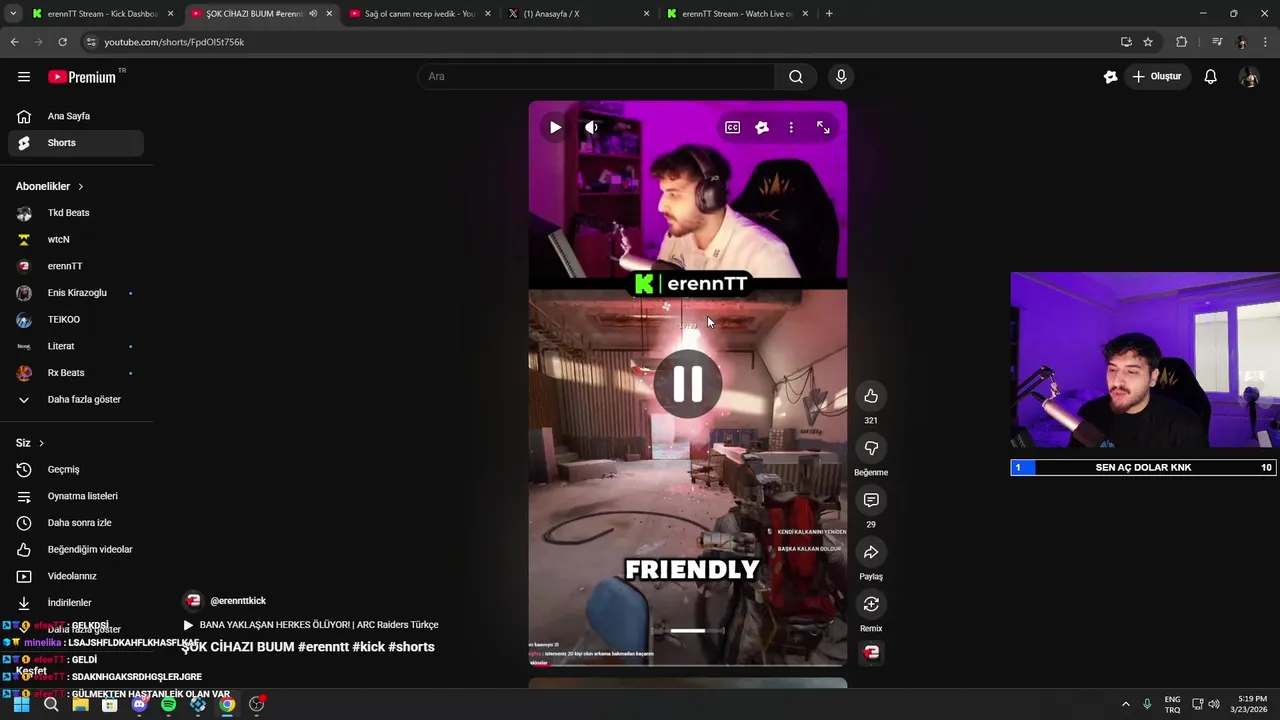Open the Short's sound source avatar
This screenshot has height=720, width=1280.
(x=871, y=652)
